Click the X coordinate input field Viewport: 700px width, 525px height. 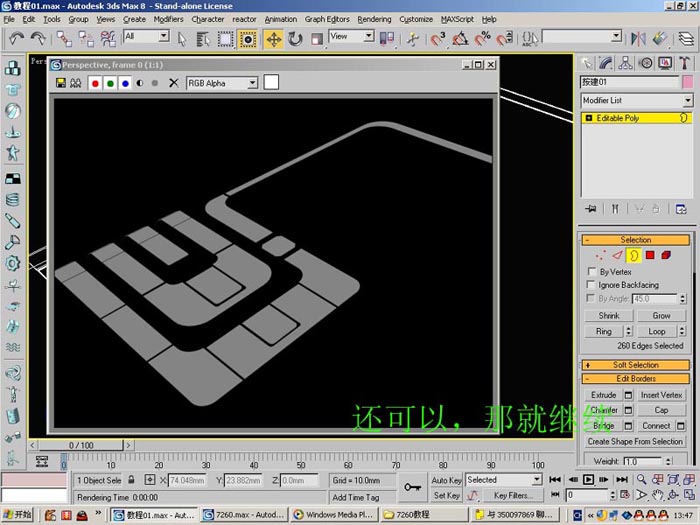[x=187, y=480]
